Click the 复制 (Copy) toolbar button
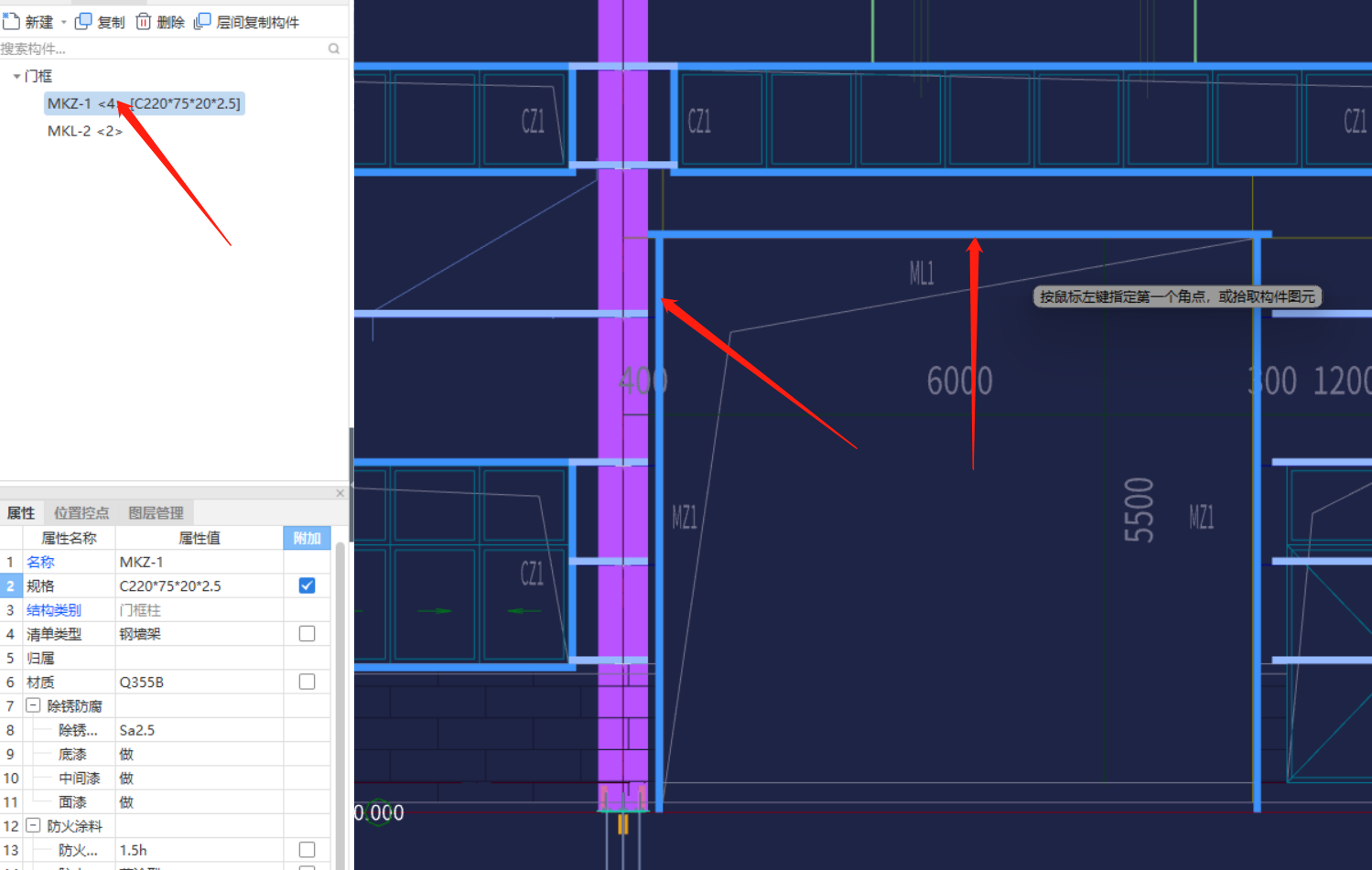Image resolution: width=1372 pixels, height=870 pixels. (100, 22)
